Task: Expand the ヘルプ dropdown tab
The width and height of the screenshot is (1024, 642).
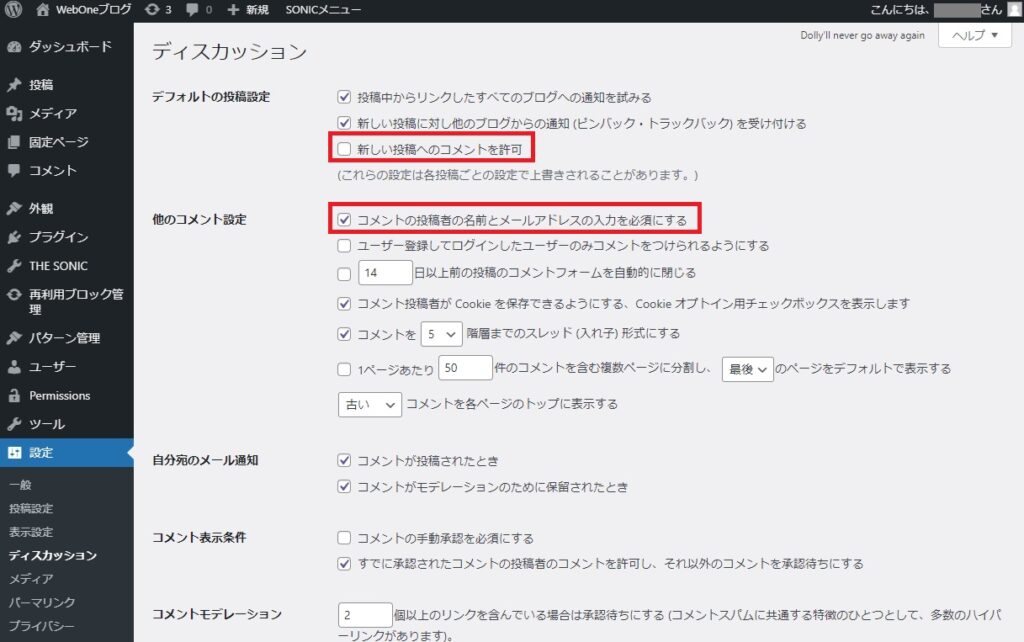Action: pos(974,35)
